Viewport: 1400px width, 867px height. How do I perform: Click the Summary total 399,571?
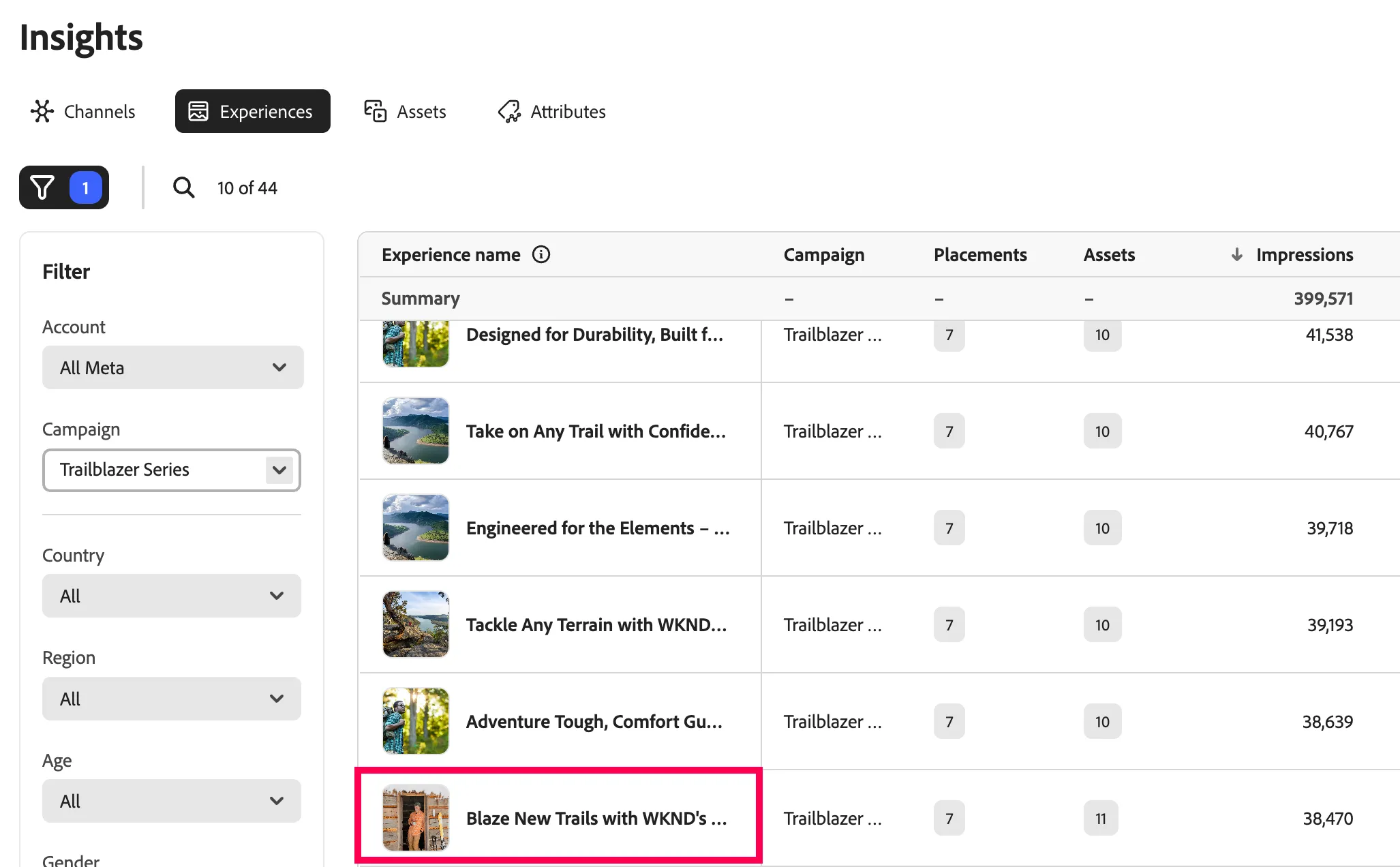[1324, 299]
